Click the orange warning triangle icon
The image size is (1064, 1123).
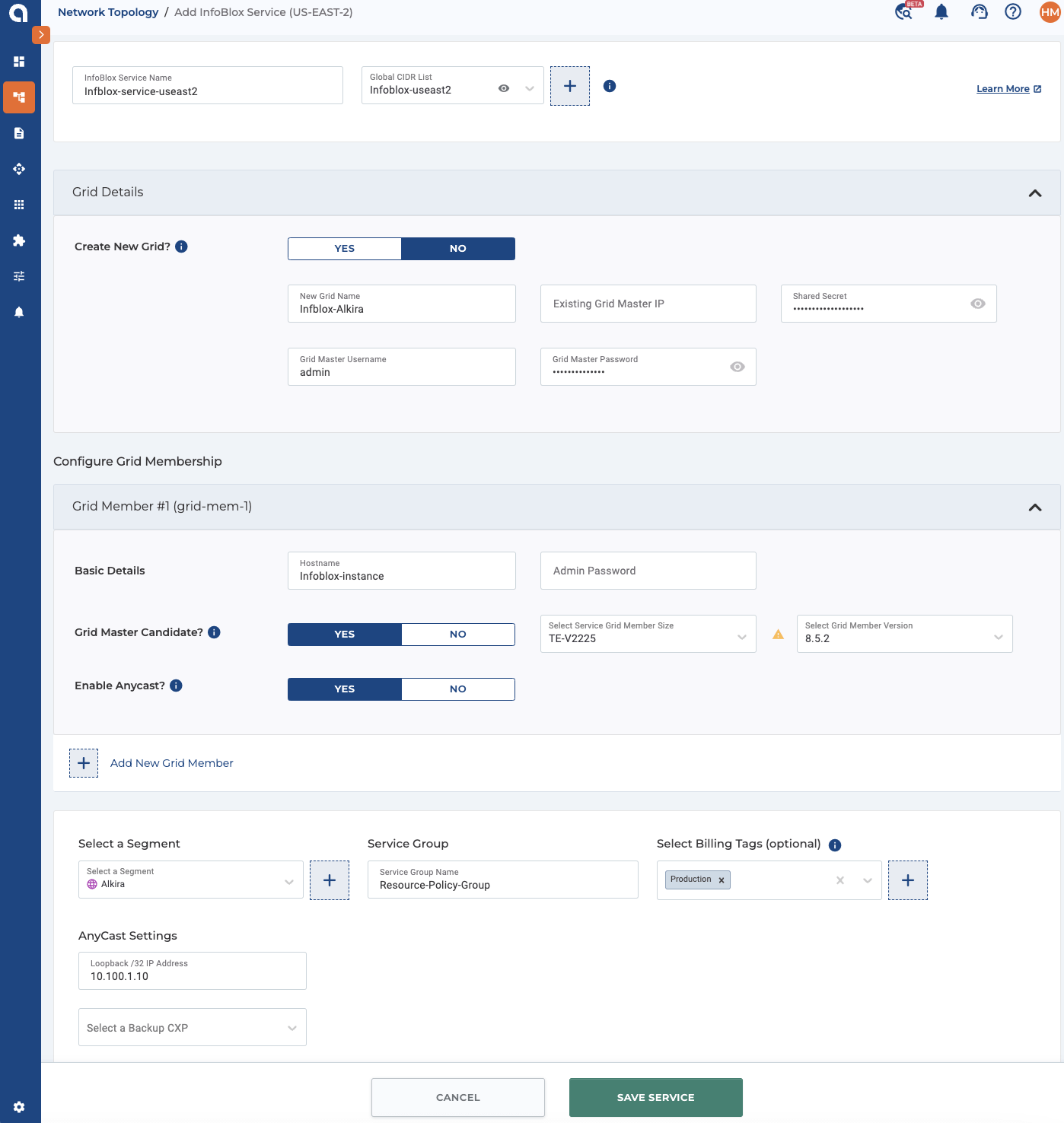tap(778, 634)
